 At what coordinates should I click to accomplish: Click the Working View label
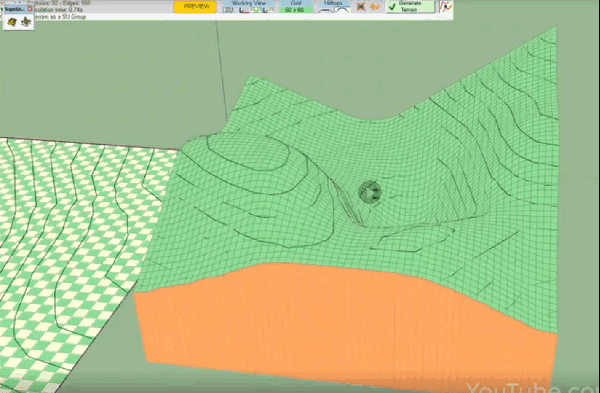(248, 3)
